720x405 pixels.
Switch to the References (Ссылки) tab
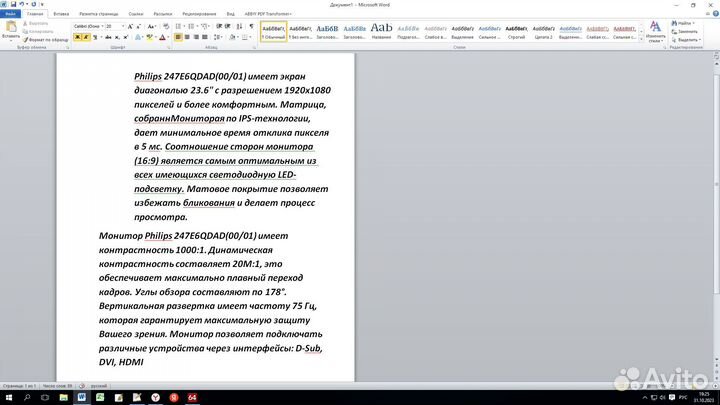point(136,14)
